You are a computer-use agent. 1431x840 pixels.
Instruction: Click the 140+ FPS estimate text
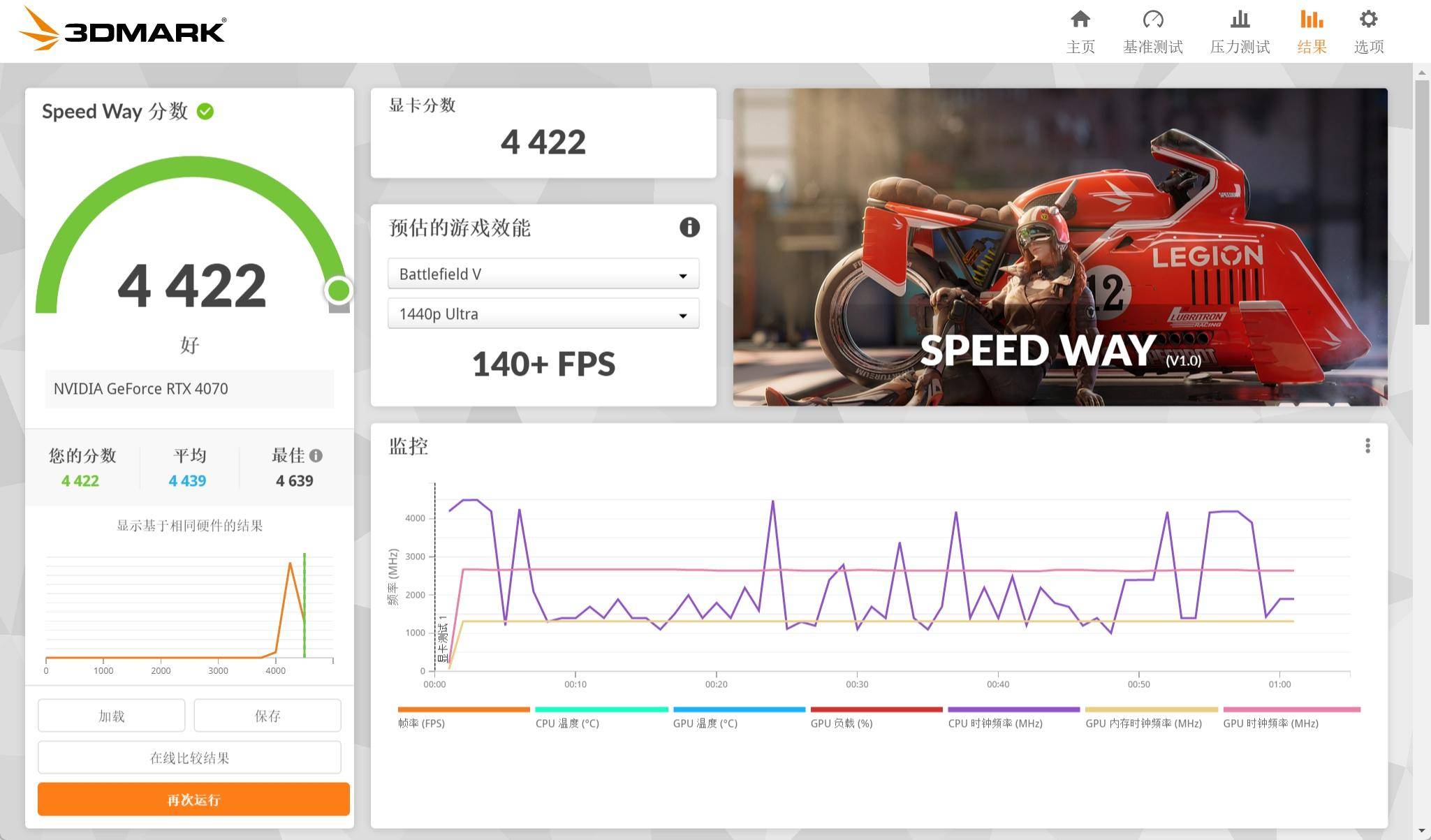pyautogui.click(x=543, y=364)
